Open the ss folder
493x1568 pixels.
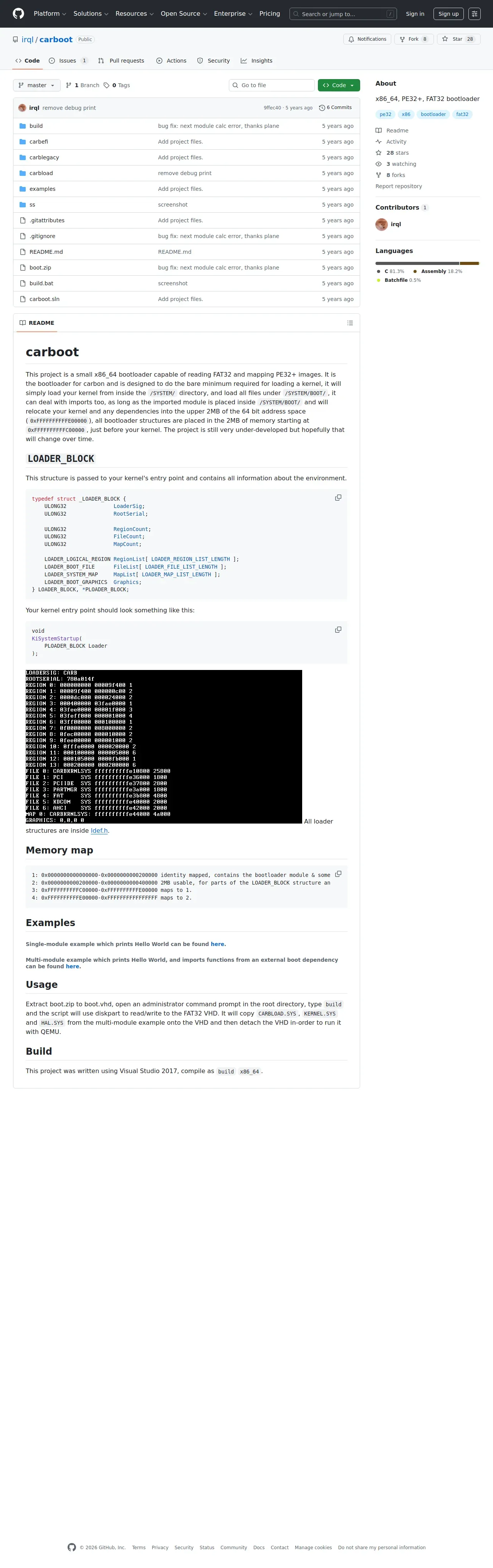tap(32, 205)
